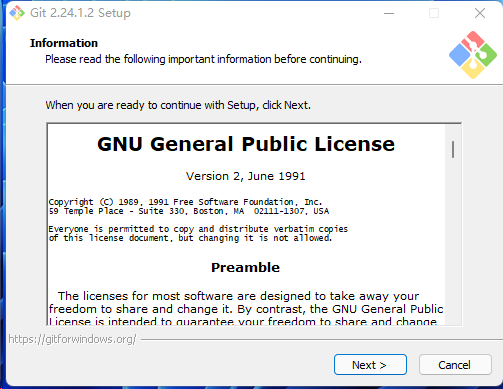The height and width of the screenshot is (389, 503).
Task: Click the Git logo in the title bar
Action: pos(17,13)
